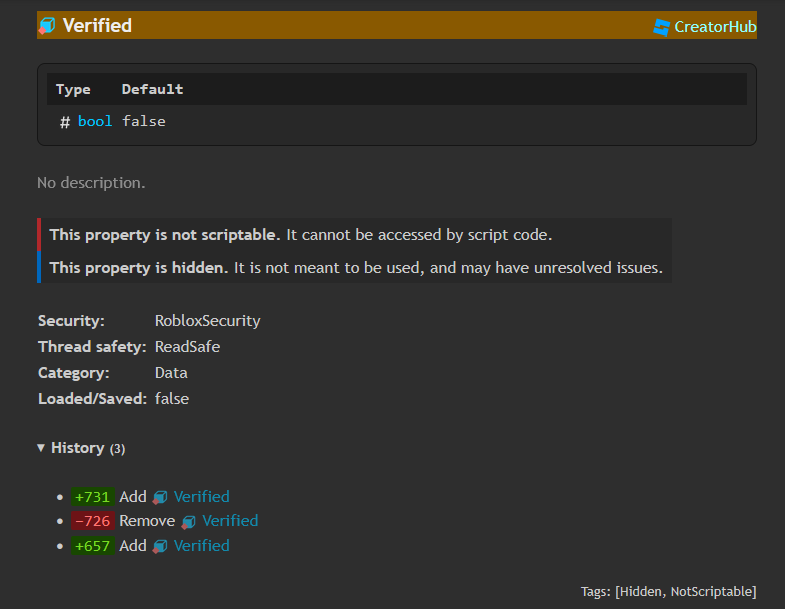Open the bool type link

click(x=95, y=121)
